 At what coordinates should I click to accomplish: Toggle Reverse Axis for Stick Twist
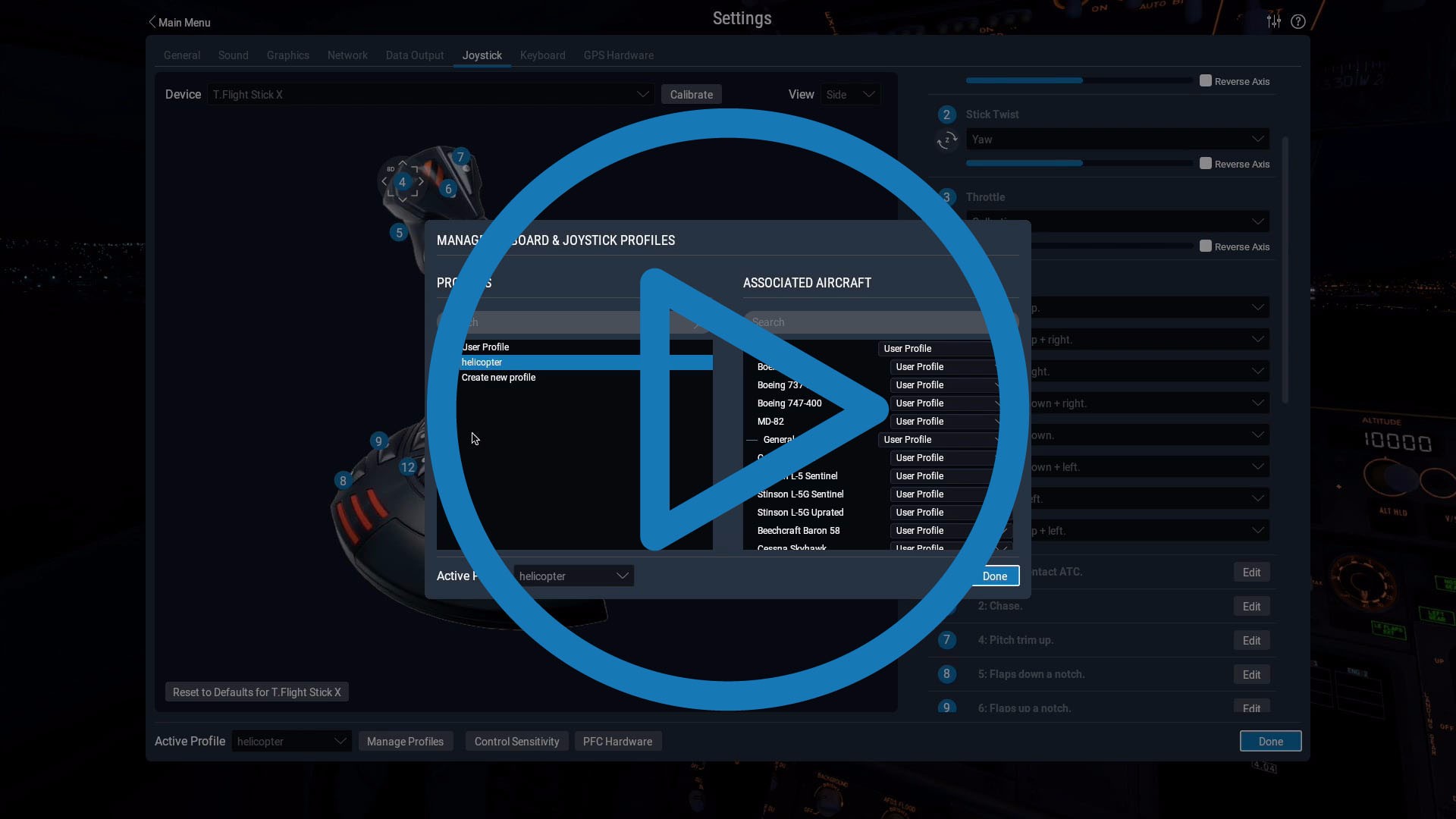click(1205, 164)
